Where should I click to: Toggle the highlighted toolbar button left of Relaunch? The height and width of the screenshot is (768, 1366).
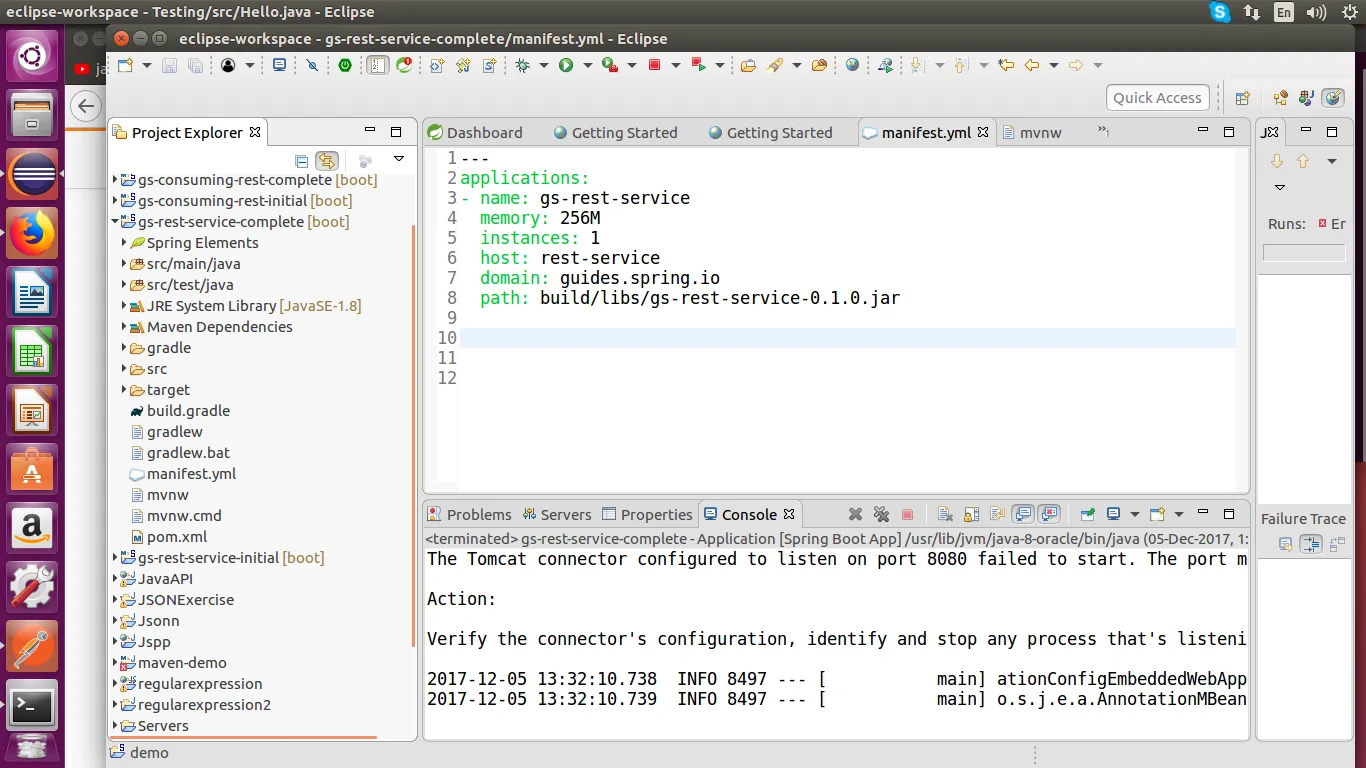coord(377,65)
